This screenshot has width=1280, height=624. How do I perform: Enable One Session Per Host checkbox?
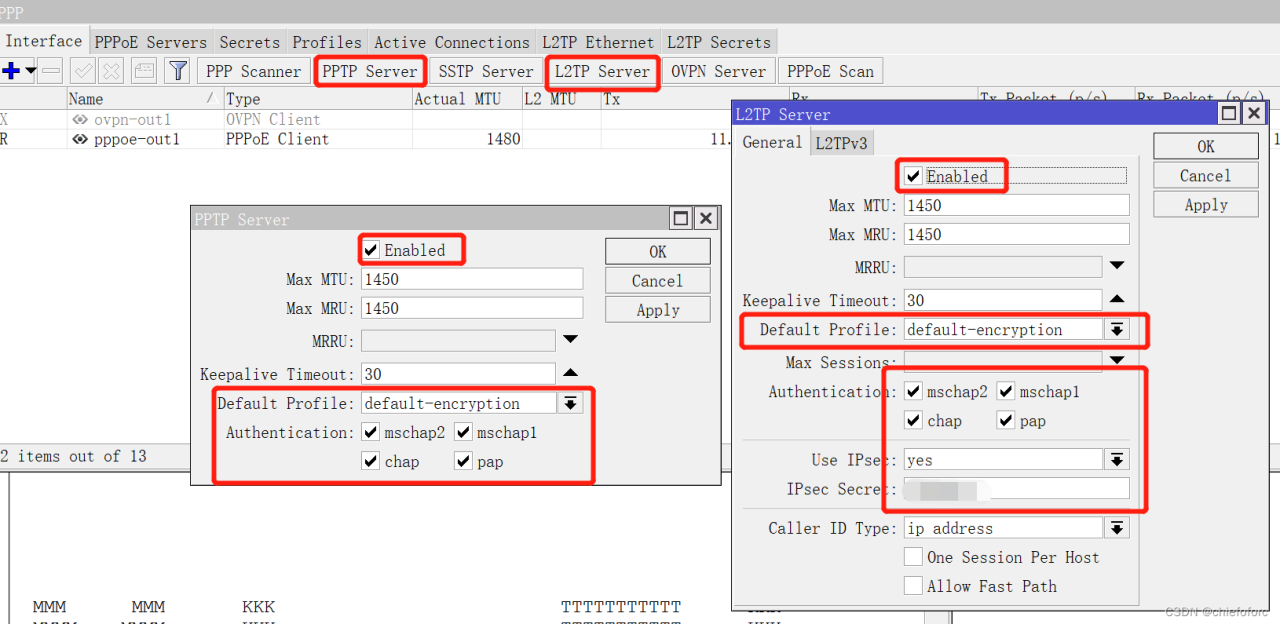tap(913, 557)
